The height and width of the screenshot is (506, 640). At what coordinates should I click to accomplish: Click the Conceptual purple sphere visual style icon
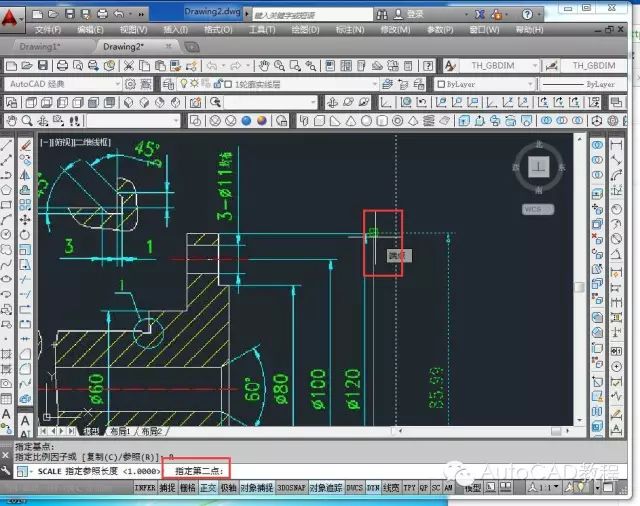pos(262,121)
